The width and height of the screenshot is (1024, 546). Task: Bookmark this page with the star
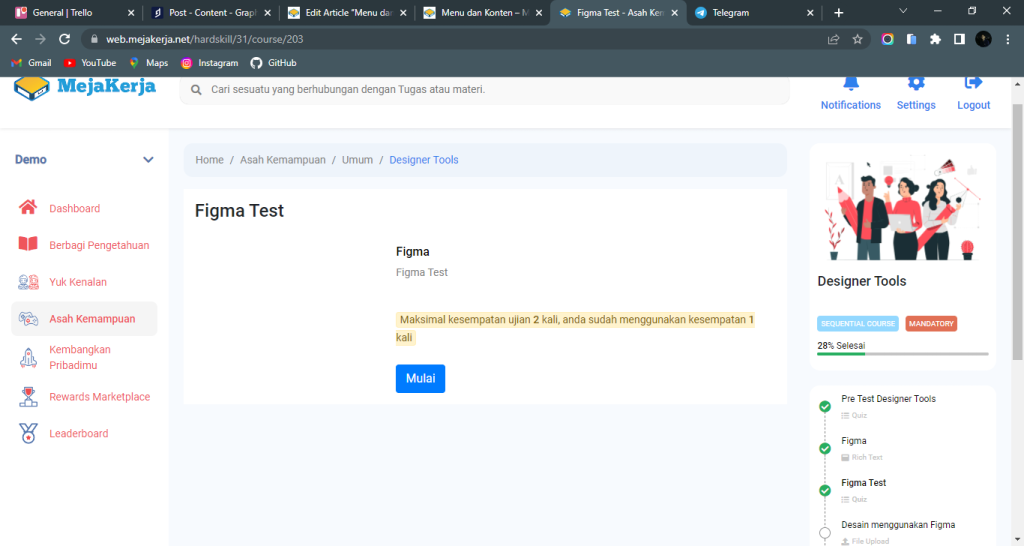pyautogui.click(x=857, y=39)
